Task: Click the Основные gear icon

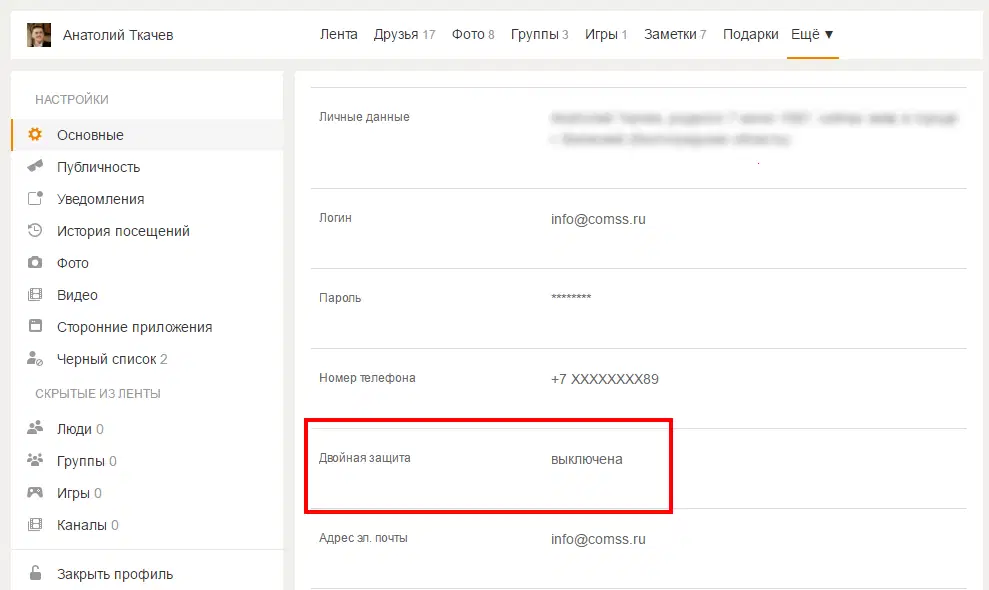Action: coord(35,134)
